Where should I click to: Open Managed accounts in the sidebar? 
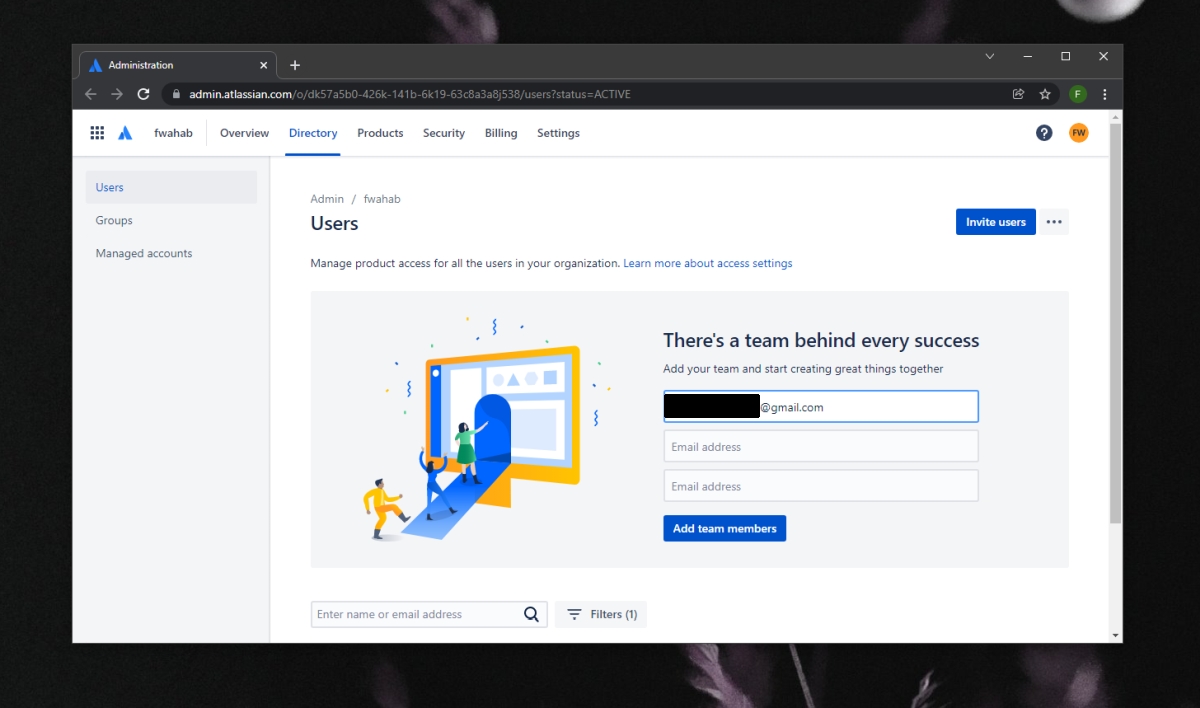pos(171,253)
